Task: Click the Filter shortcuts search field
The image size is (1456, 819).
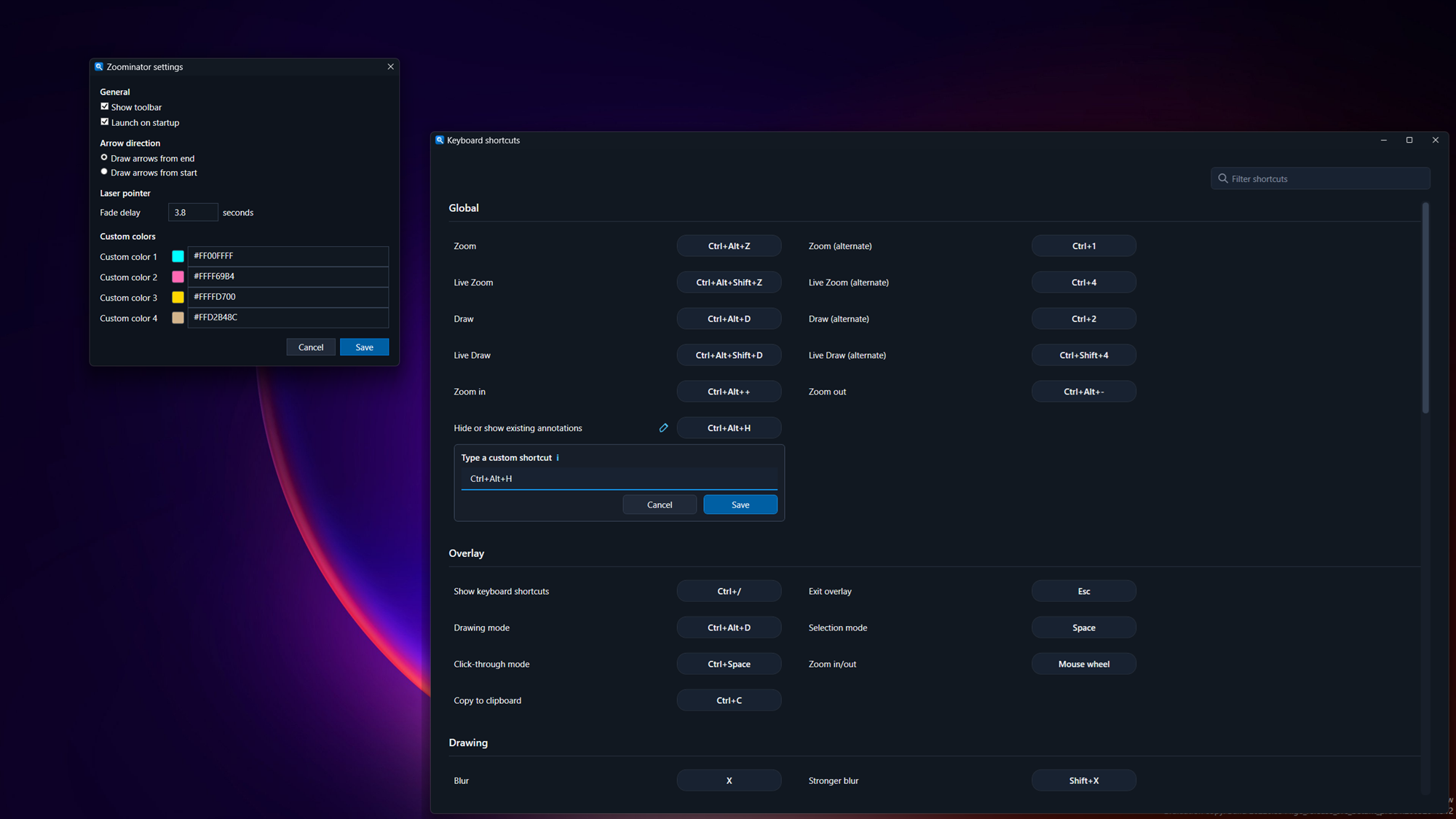Action: (1321, 178)
